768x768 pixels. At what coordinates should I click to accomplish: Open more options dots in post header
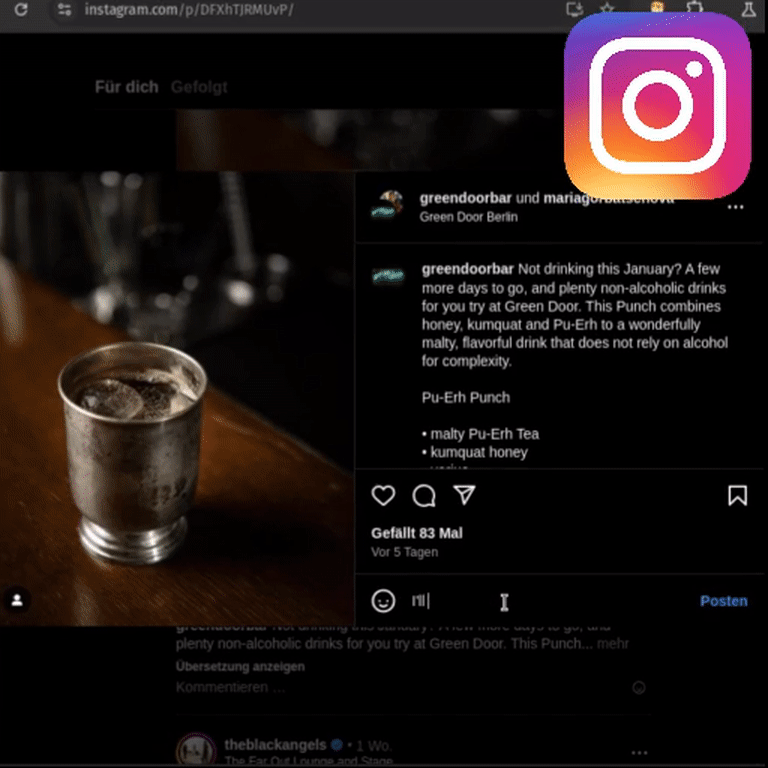735,207
